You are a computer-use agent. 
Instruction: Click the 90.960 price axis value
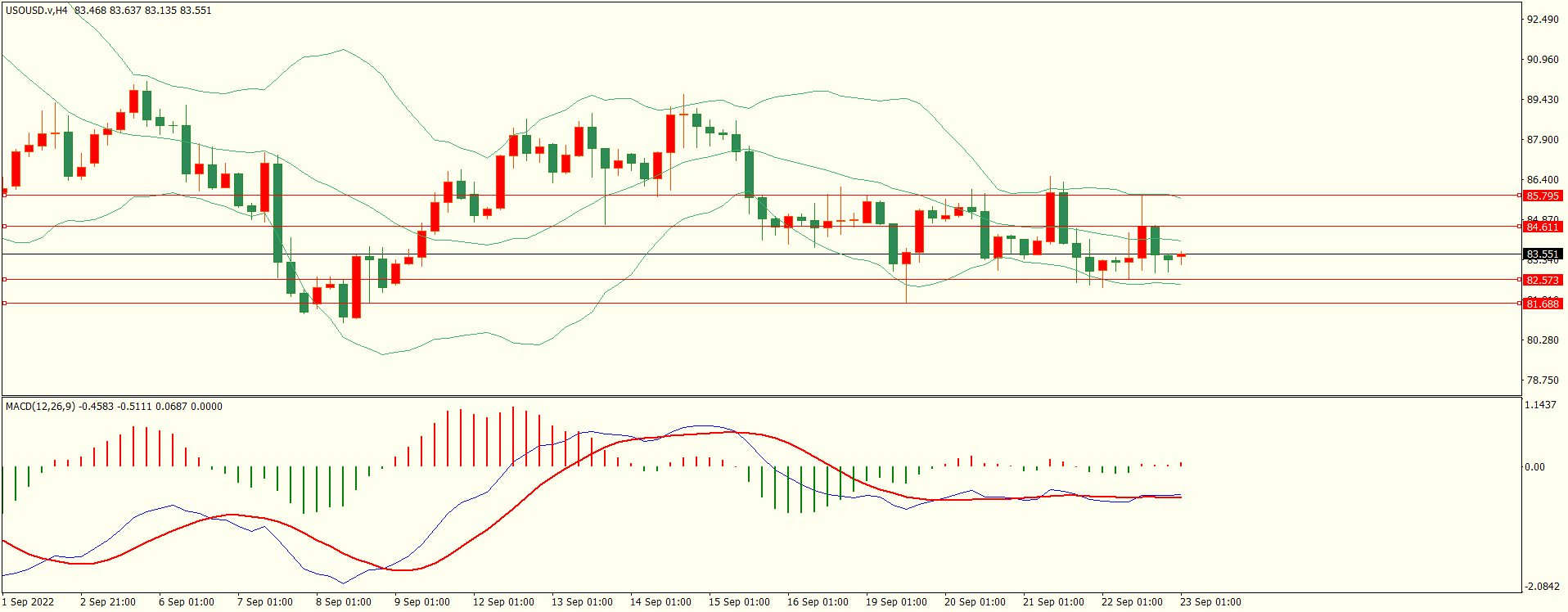(x=1543, y=60)
